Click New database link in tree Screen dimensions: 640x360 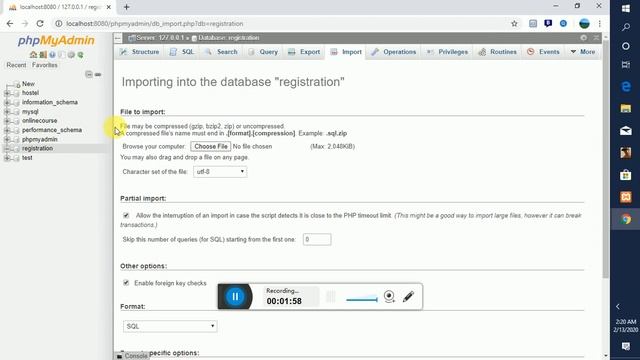[28, 84]
